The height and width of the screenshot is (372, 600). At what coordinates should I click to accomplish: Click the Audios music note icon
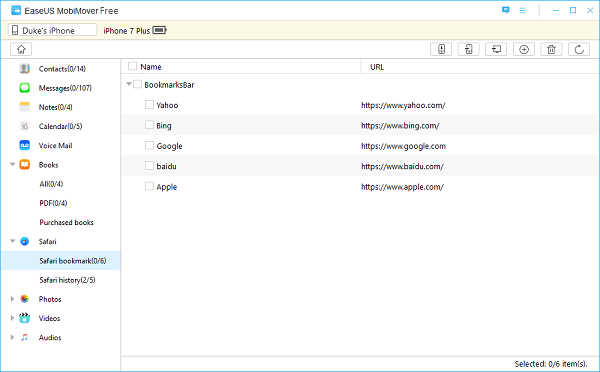[x=24, y=337]
